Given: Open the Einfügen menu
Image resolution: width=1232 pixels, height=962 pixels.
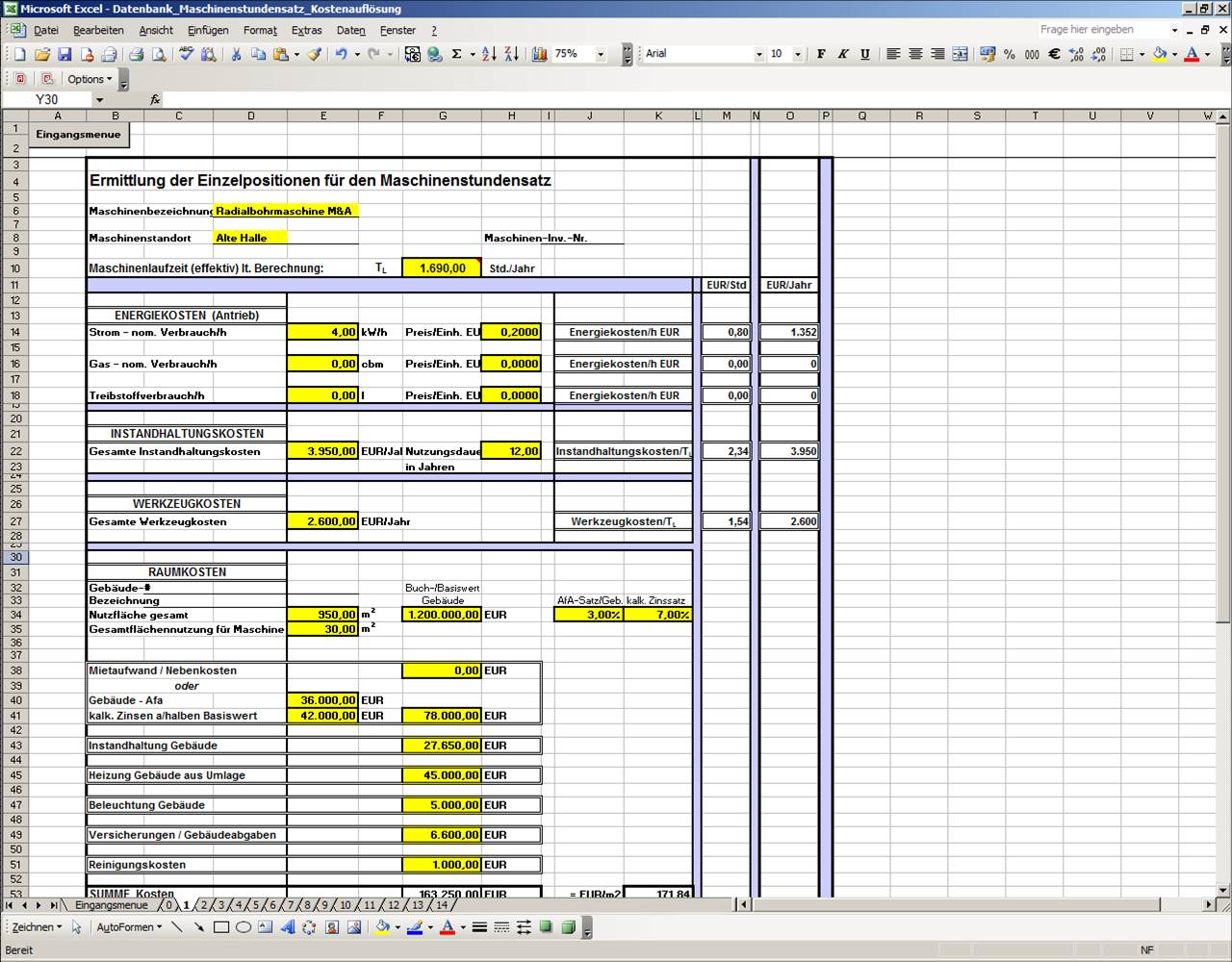Looking at the screenshot, I should [208, 31].
